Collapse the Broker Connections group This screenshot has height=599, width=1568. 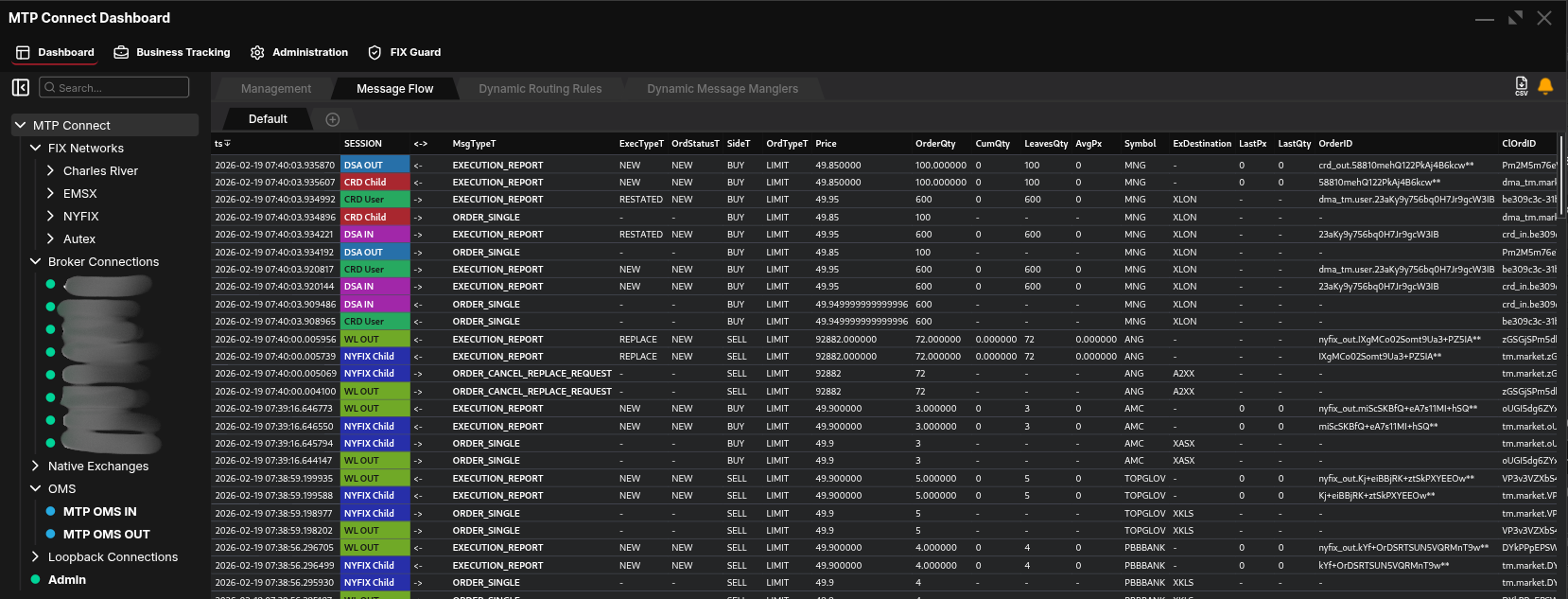point(36,262)
